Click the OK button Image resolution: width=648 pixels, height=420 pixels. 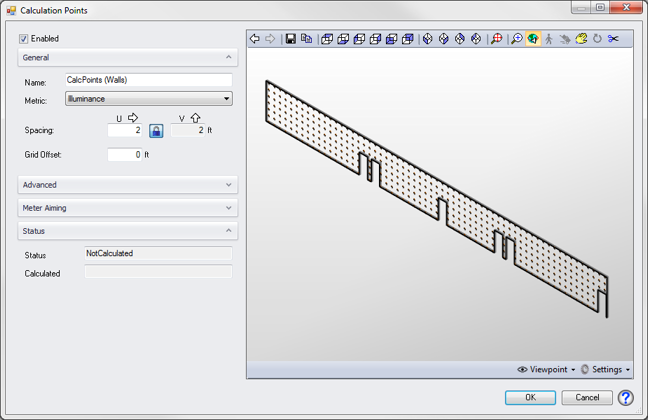[531, 397]
